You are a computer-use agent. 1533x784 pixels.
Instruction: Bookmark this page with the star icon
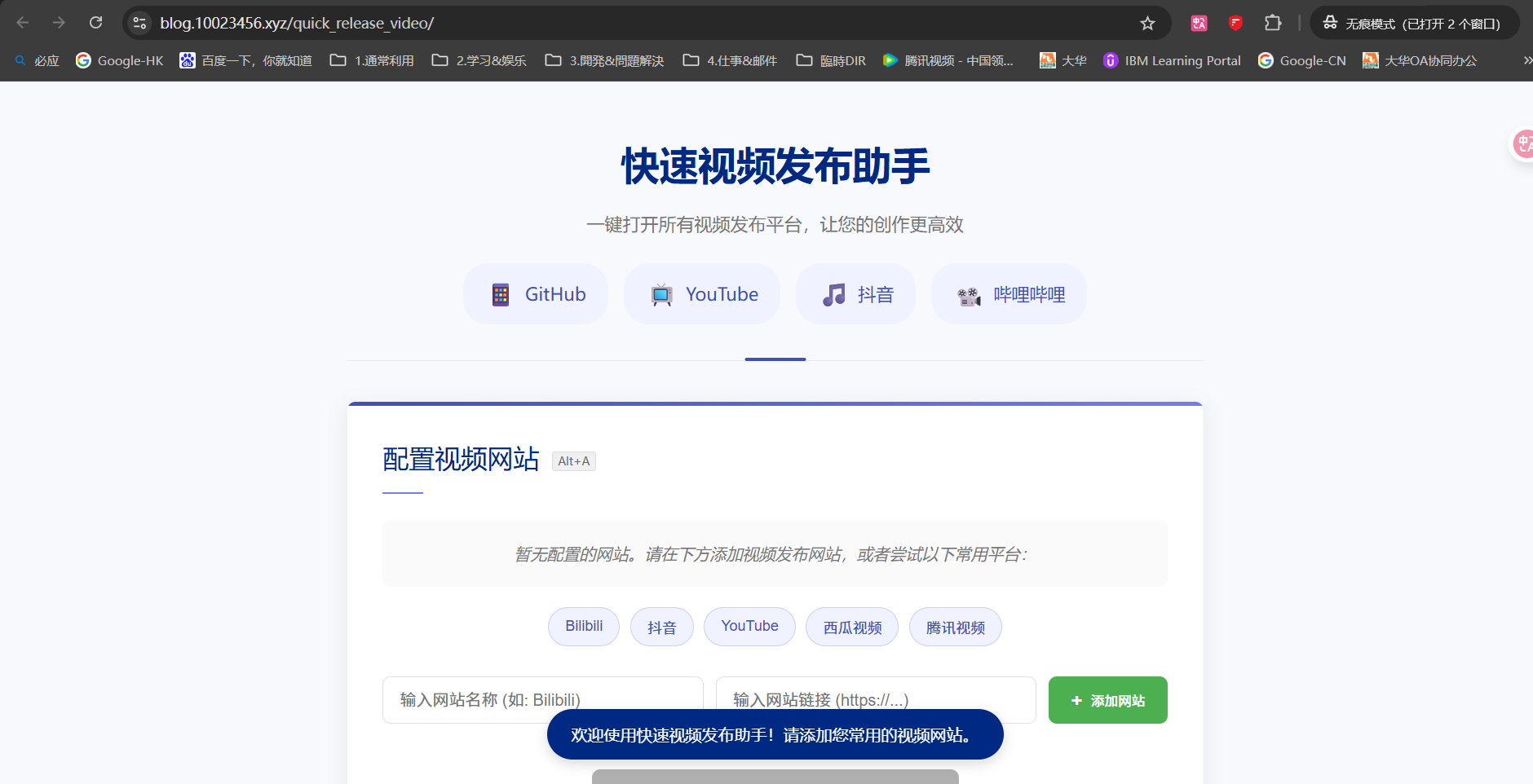tap(1147, 23)
